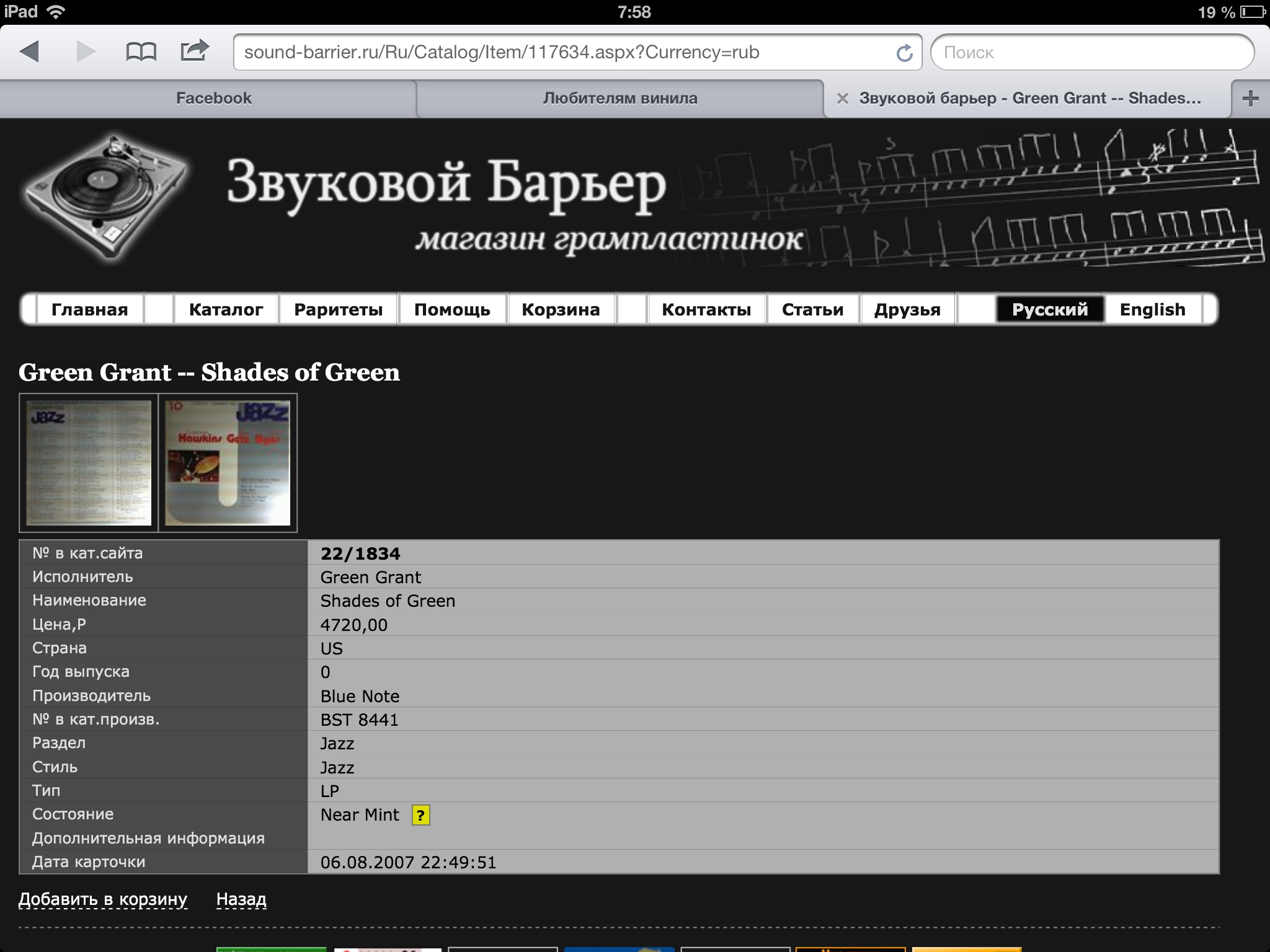Close the Звуковой барьер tab
The image size is (1270, 952).
[842, 99]
